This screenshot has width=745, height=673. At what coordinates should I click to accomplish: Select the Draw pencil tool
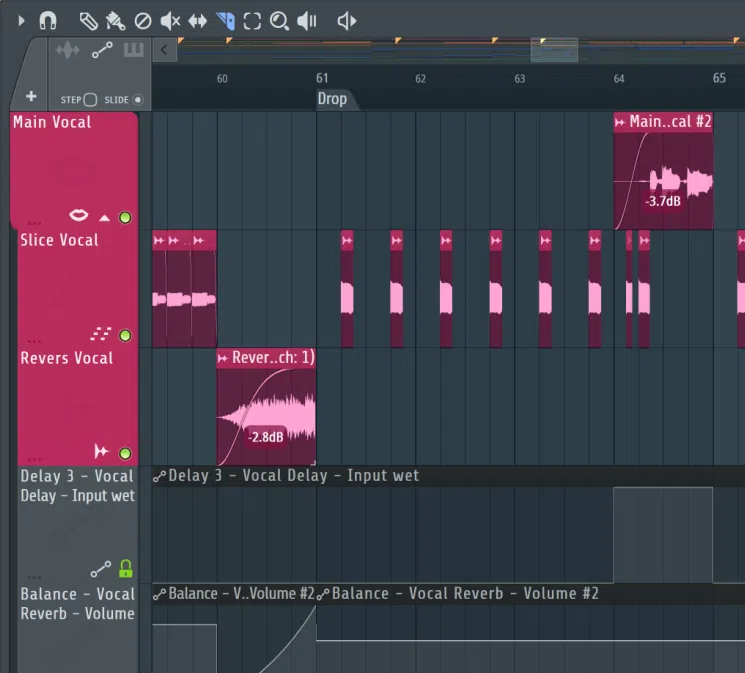(x=88, y=21)
